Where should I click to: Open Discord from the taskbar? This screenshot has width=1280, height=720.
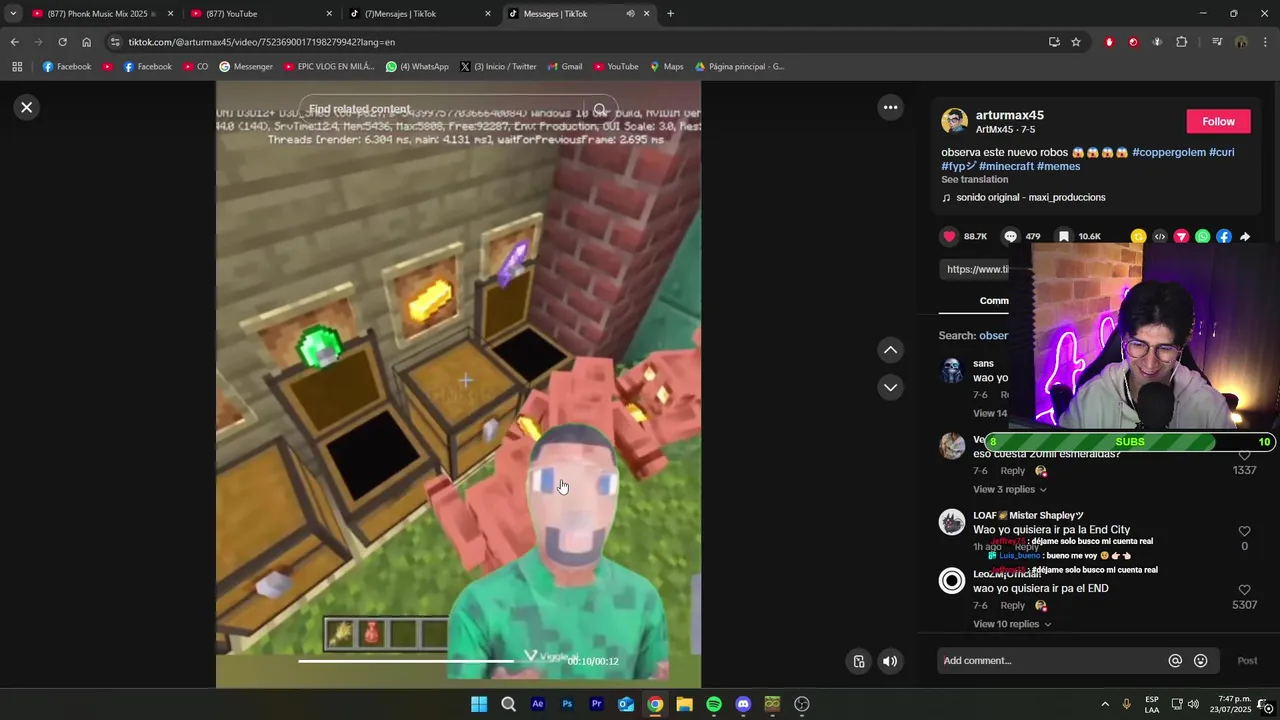click(x=743, y=704)
